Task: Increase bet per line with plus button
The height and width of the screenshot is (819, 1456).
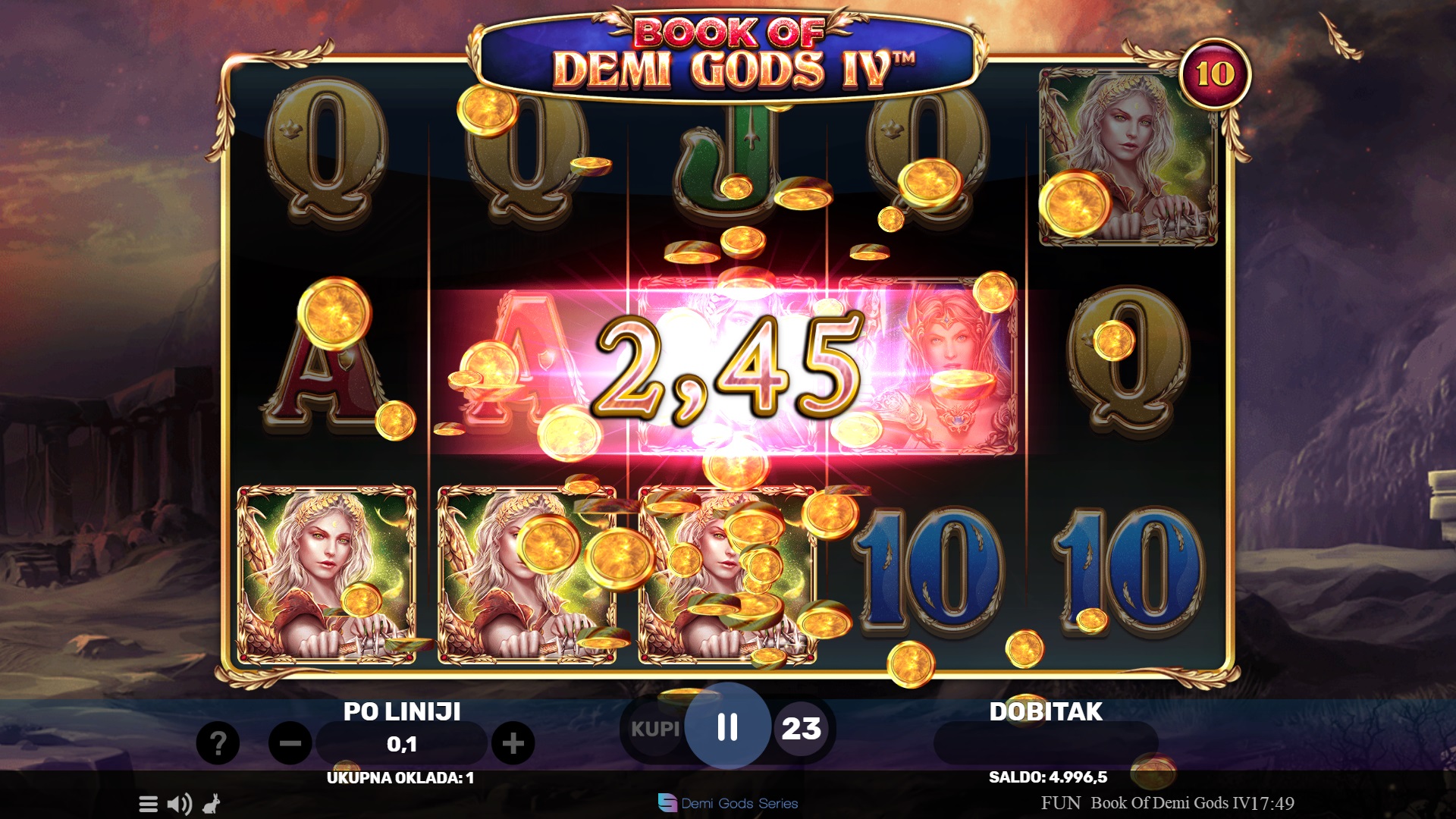Action: [513, 743]
